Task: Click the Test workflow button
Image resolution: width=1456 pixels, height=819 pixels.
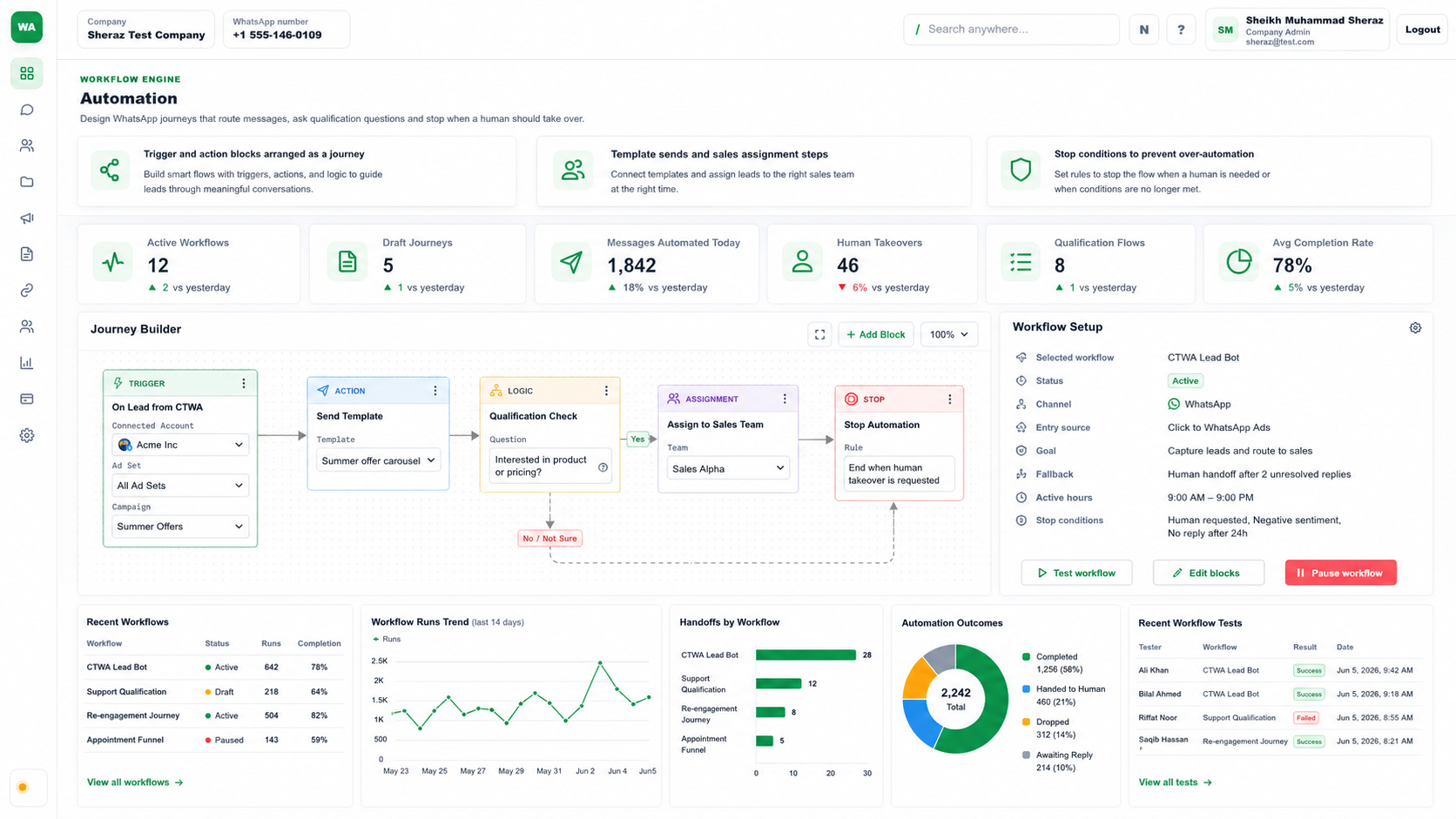Action: coord(1076,573)
